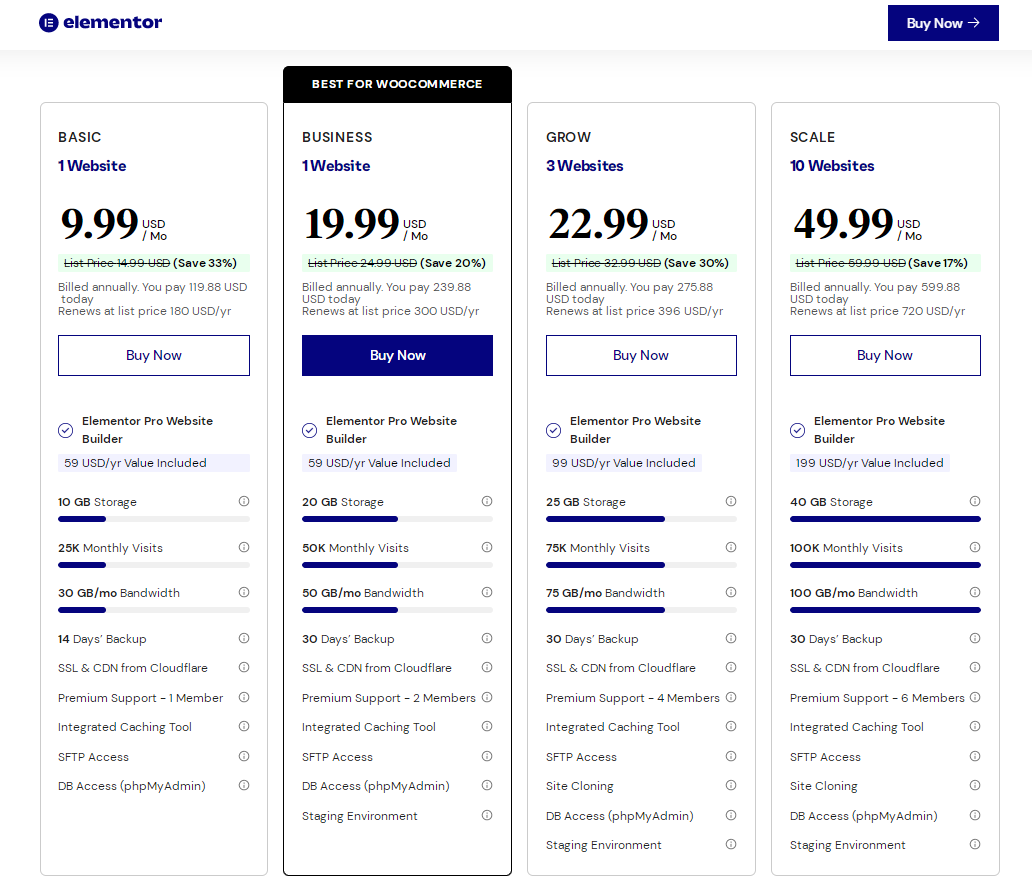Click Business plan 59 USD/yr Value Included badge
Image resolution: width=1032 pixels, height=882 pixels.
click(379, 463)
